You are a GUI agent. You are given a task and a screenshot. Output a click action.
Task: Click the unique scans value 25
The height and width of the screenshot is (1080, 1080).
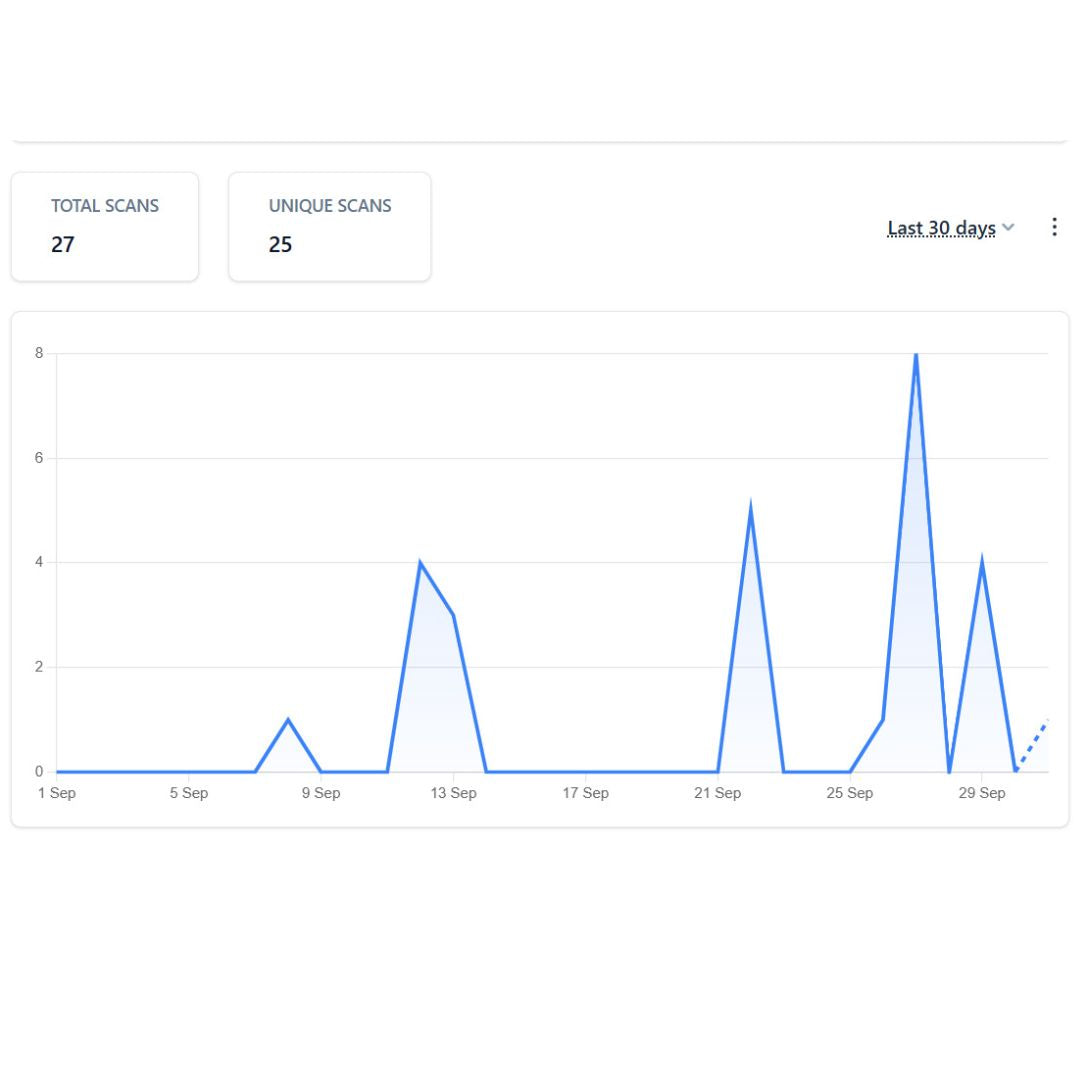tap(280, 245)
